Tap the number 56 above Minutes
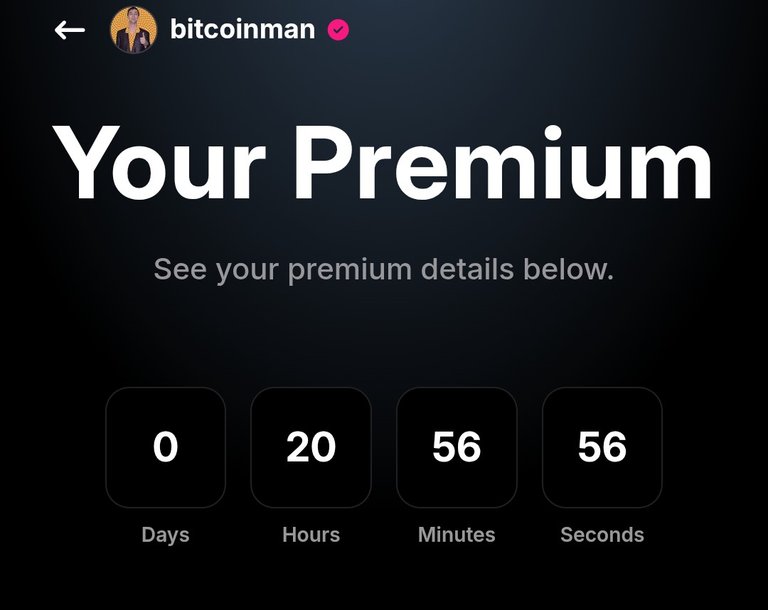The image size is (768, 610). (456, 446)
